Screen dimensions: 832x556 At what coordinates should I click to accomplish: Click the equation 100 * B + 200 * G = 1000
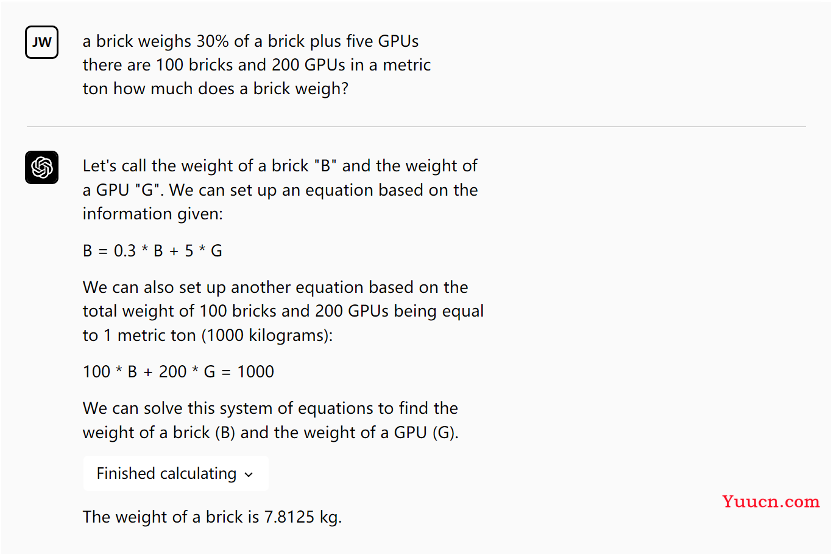coord(178,371)
